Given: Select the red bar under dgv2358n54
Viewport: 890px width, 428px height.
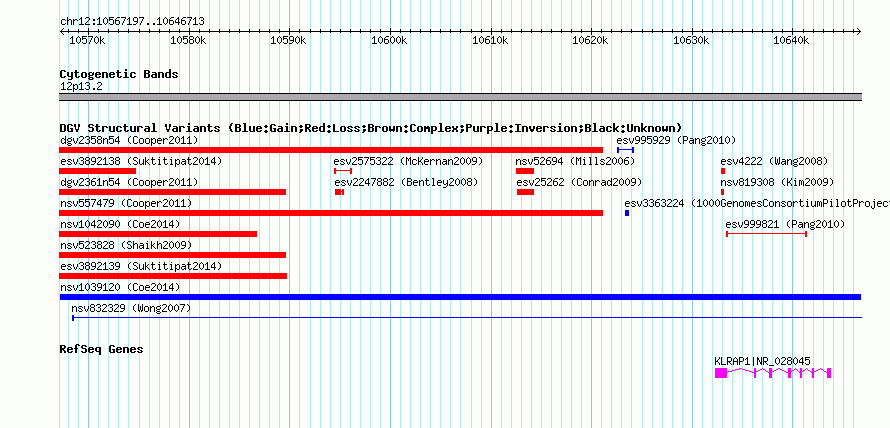Looking at the screenshot, I should click(x=331, y=150).
